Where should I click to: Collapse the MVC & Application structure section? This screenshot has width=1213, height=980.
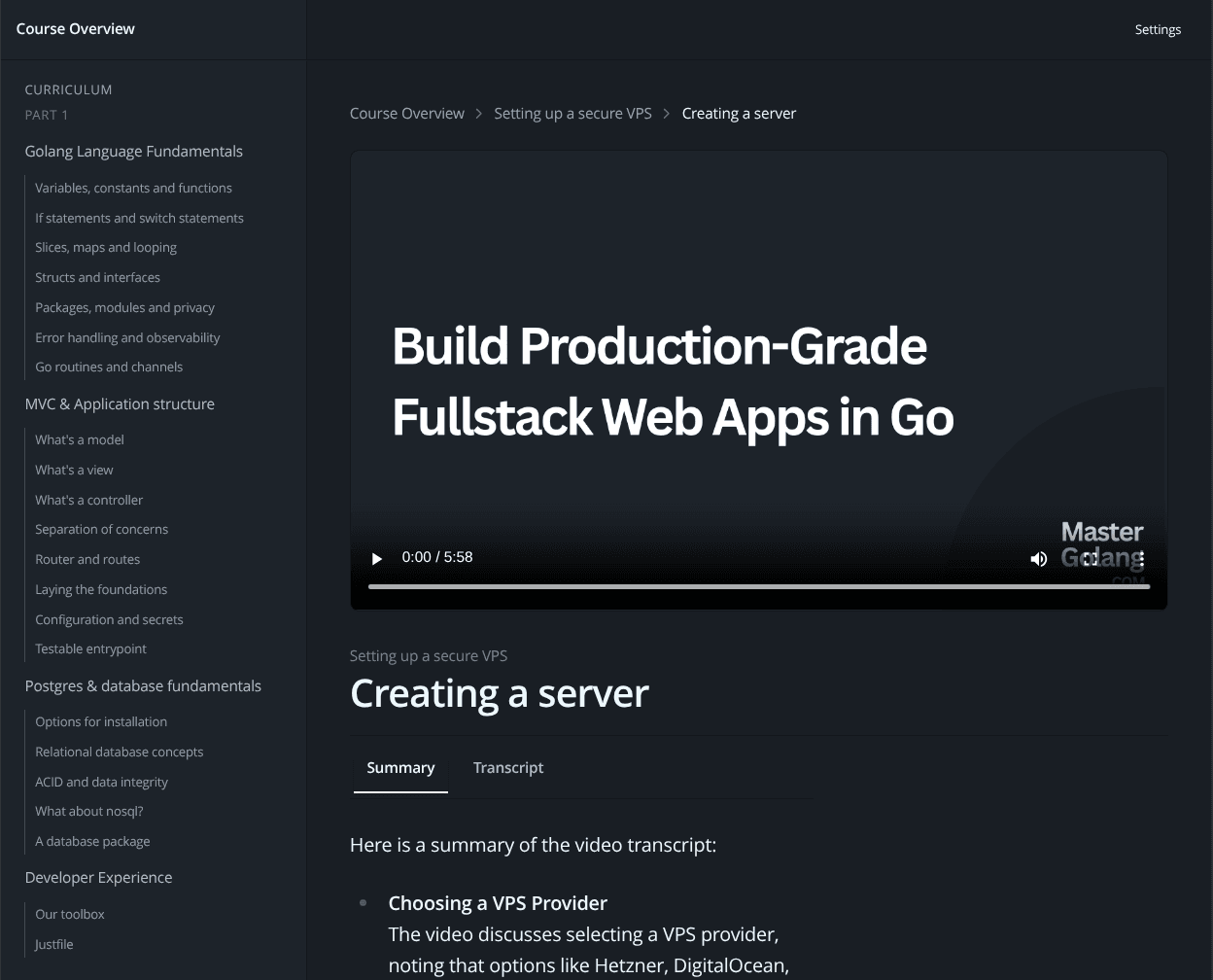click(x=120, y=404)
